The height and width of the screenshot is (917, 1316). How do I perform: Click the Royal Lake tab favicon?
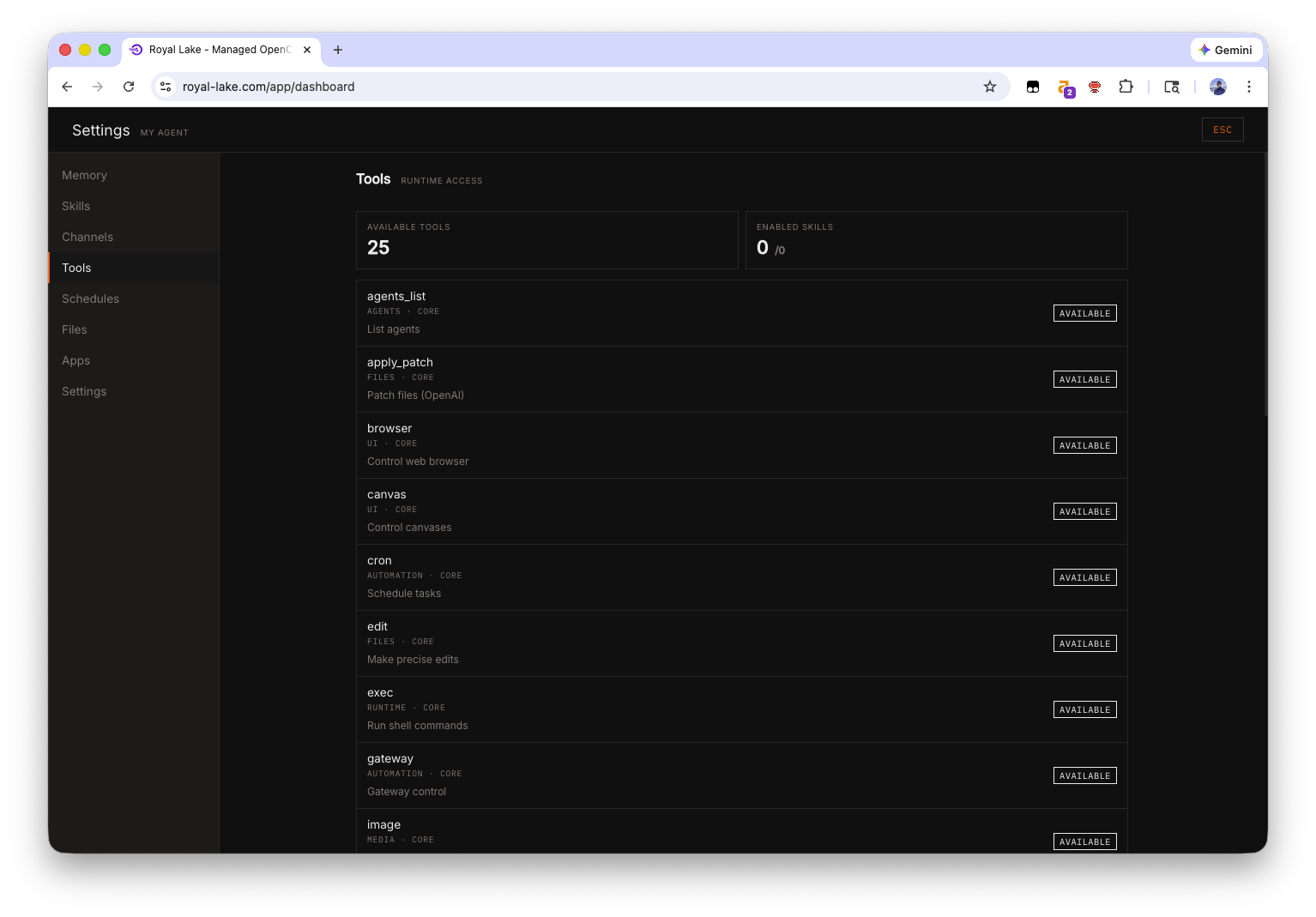pos(136,50)
